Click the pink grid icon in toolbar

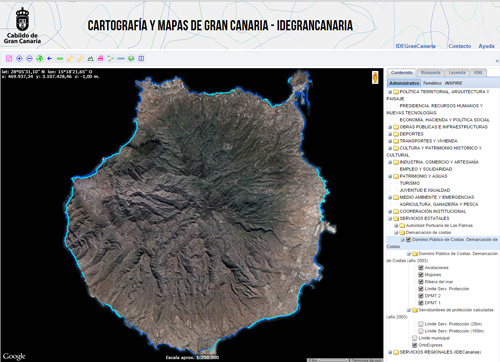pos(9,59)
